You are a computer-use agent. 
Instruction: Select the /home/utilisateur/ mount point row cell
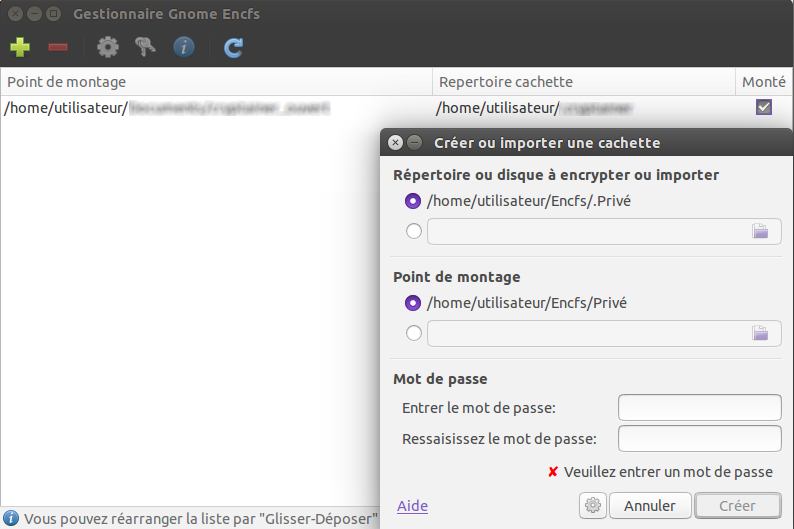216,108
